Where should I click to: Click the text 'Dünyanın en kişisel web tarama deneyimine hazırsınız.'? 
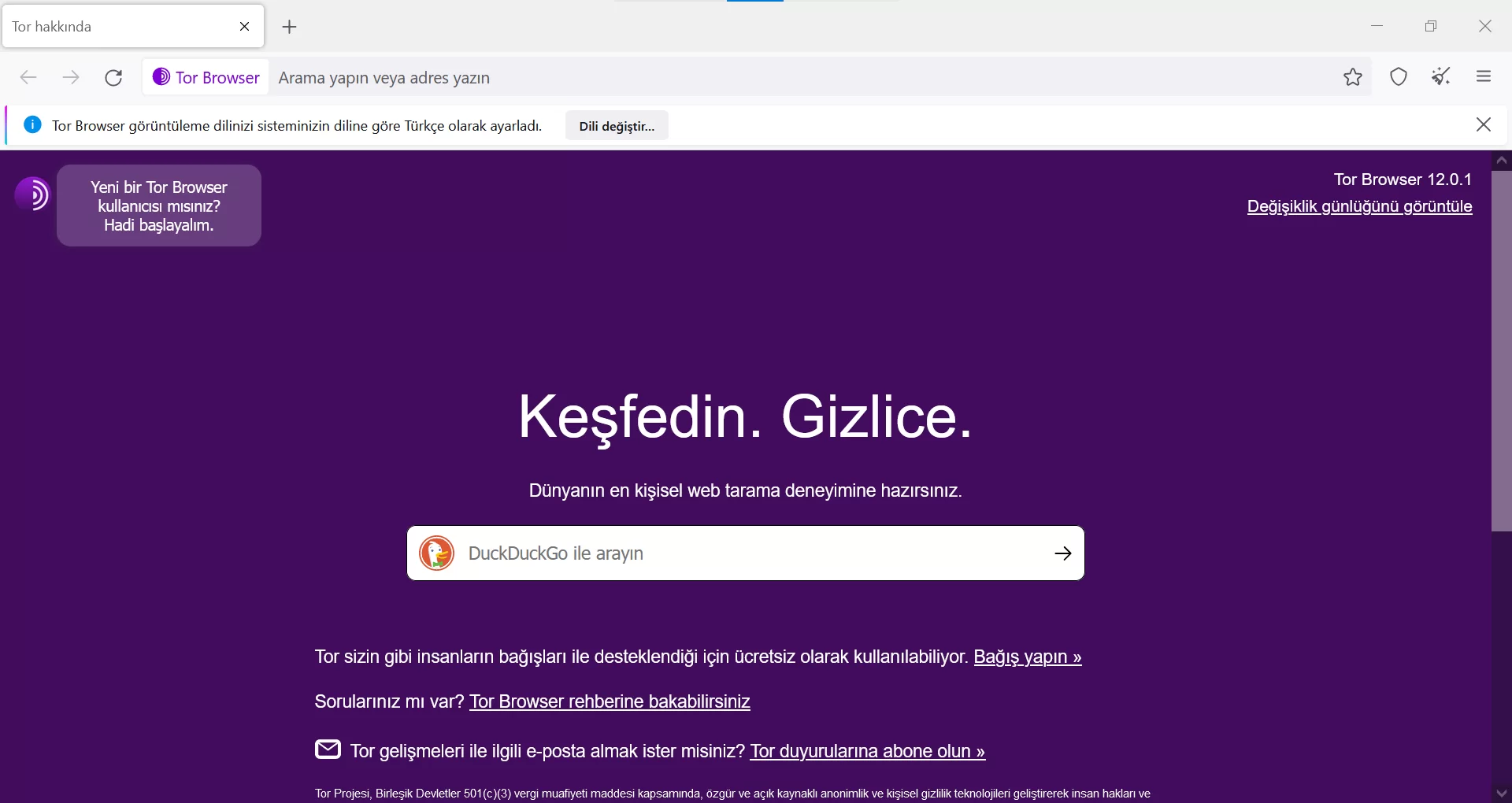click(x=745, y=490)
